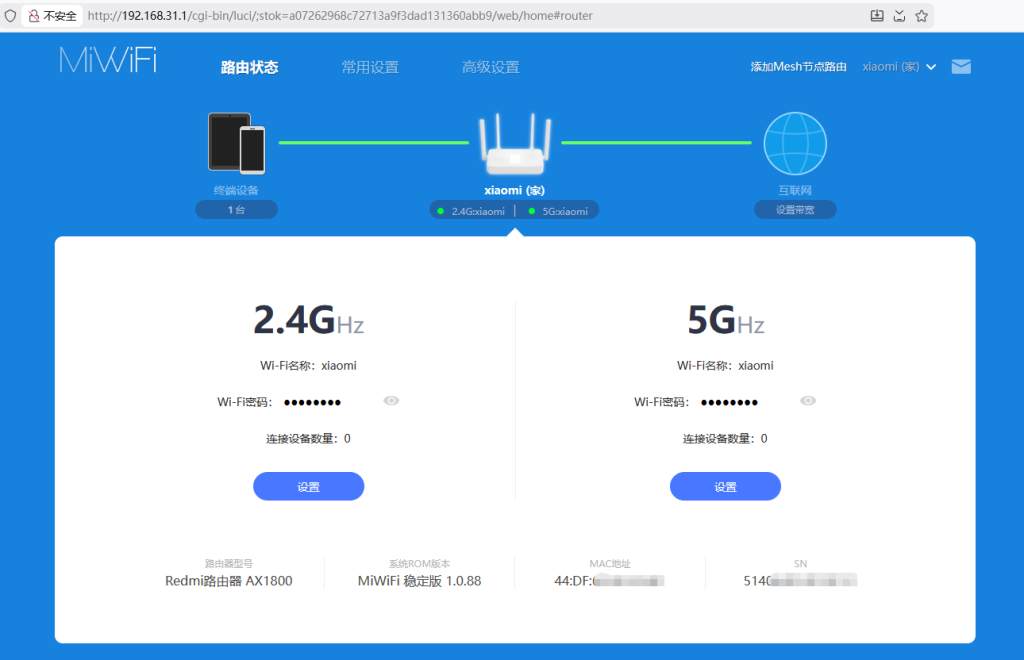Click the 1台 connected devices button
The width and height of the screenshot is (1024, 660).
click(236, 209)
